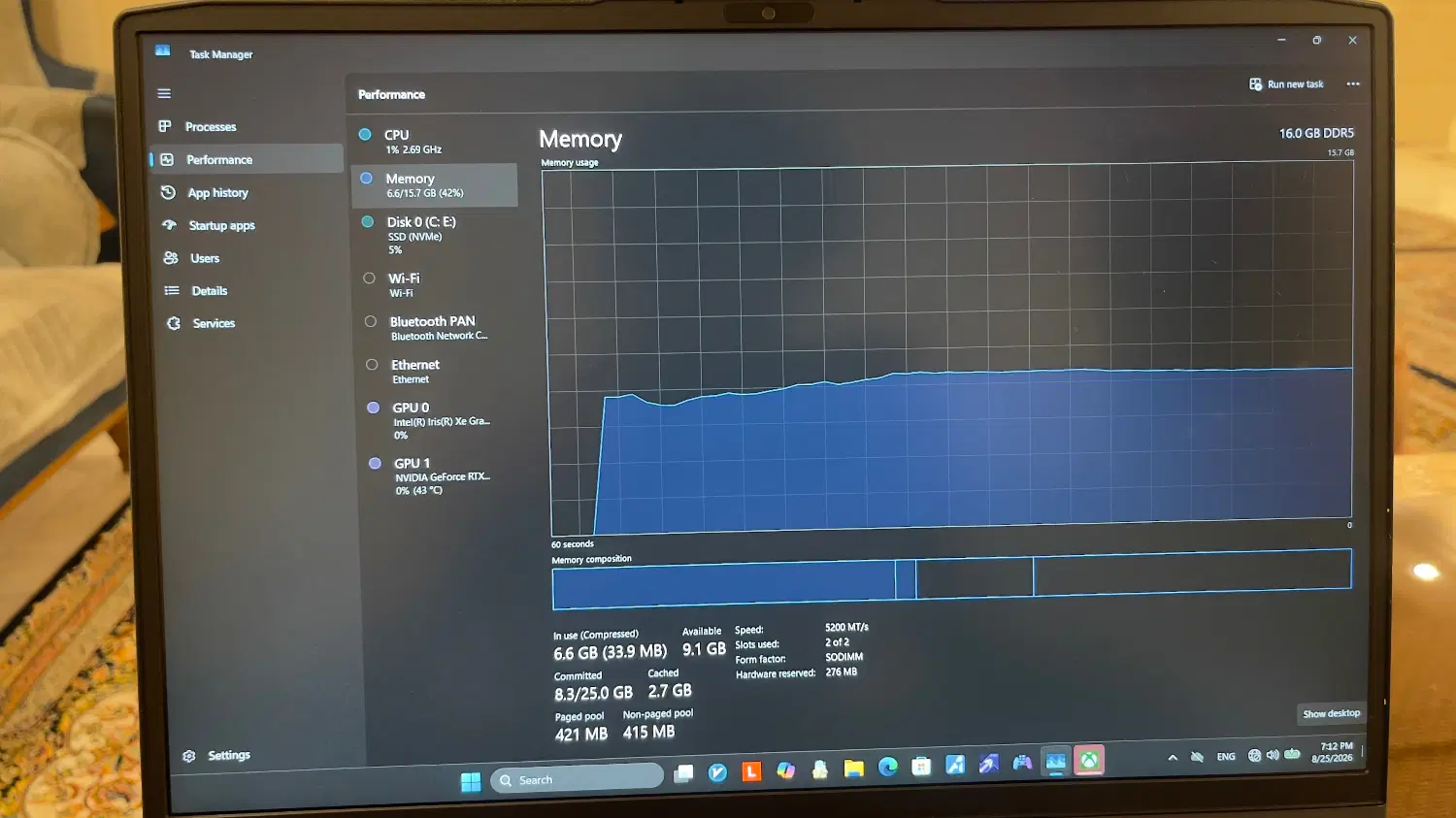Select the CPU performance entry
1456x818 pixels.
433,142
